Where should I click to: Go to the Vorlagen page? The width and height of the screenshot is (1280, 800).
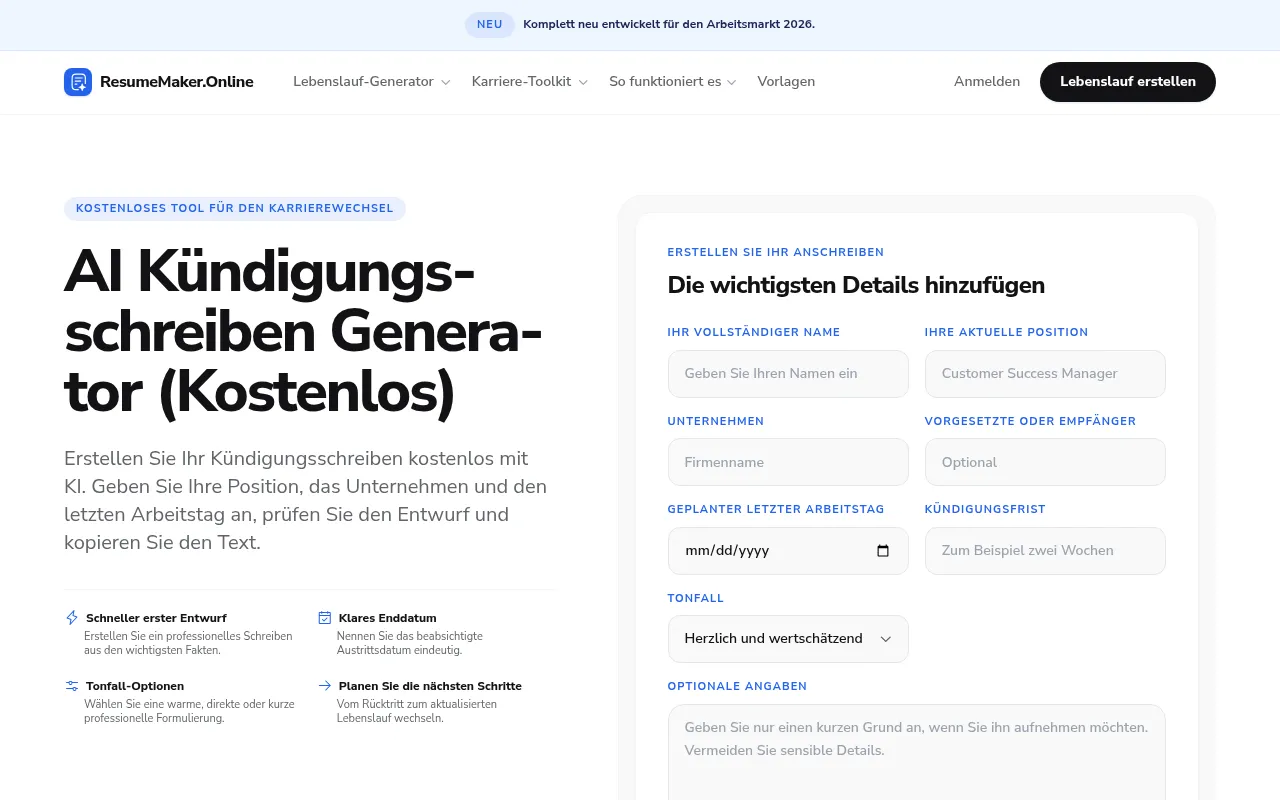pos(786,82)
